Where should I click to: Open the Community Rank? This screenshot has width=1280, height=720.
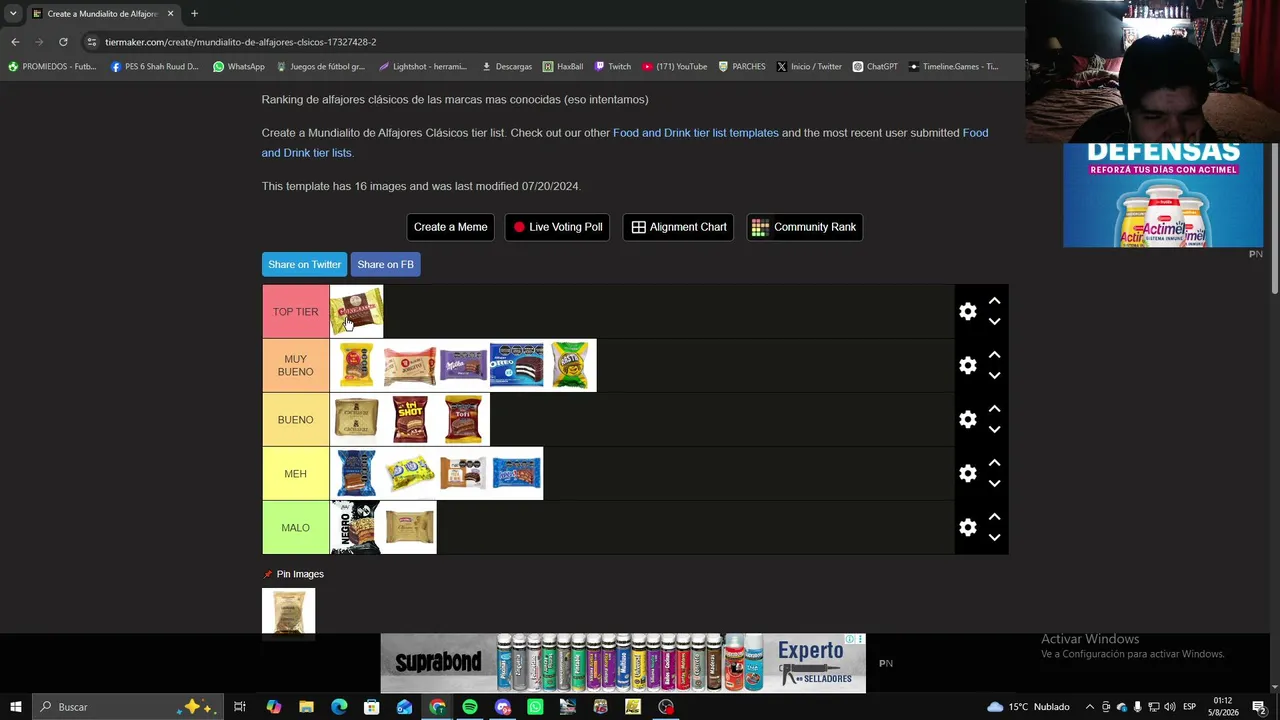pos(804,227)
